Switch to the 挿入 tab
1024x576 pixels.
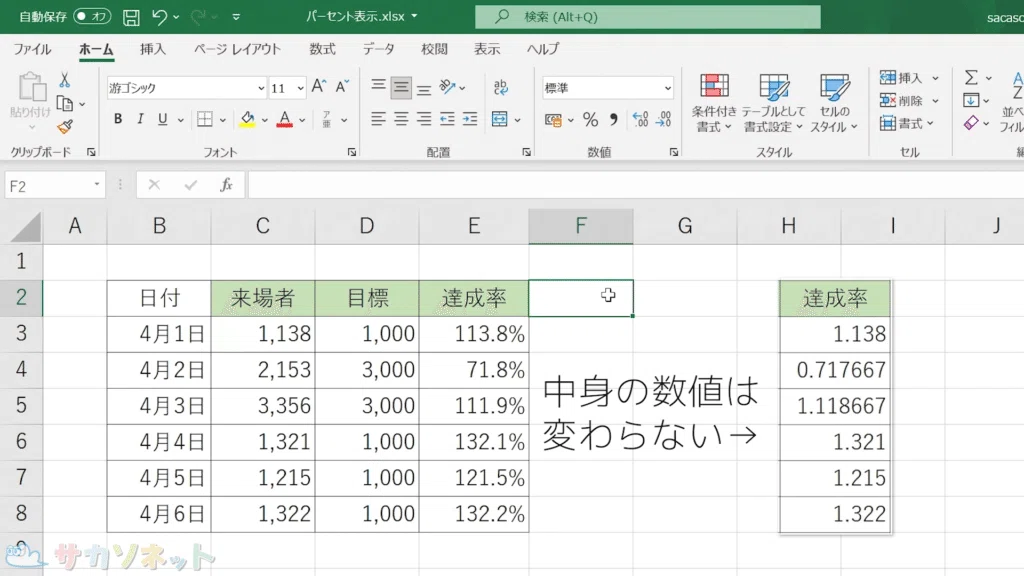[x=153, y=49]
